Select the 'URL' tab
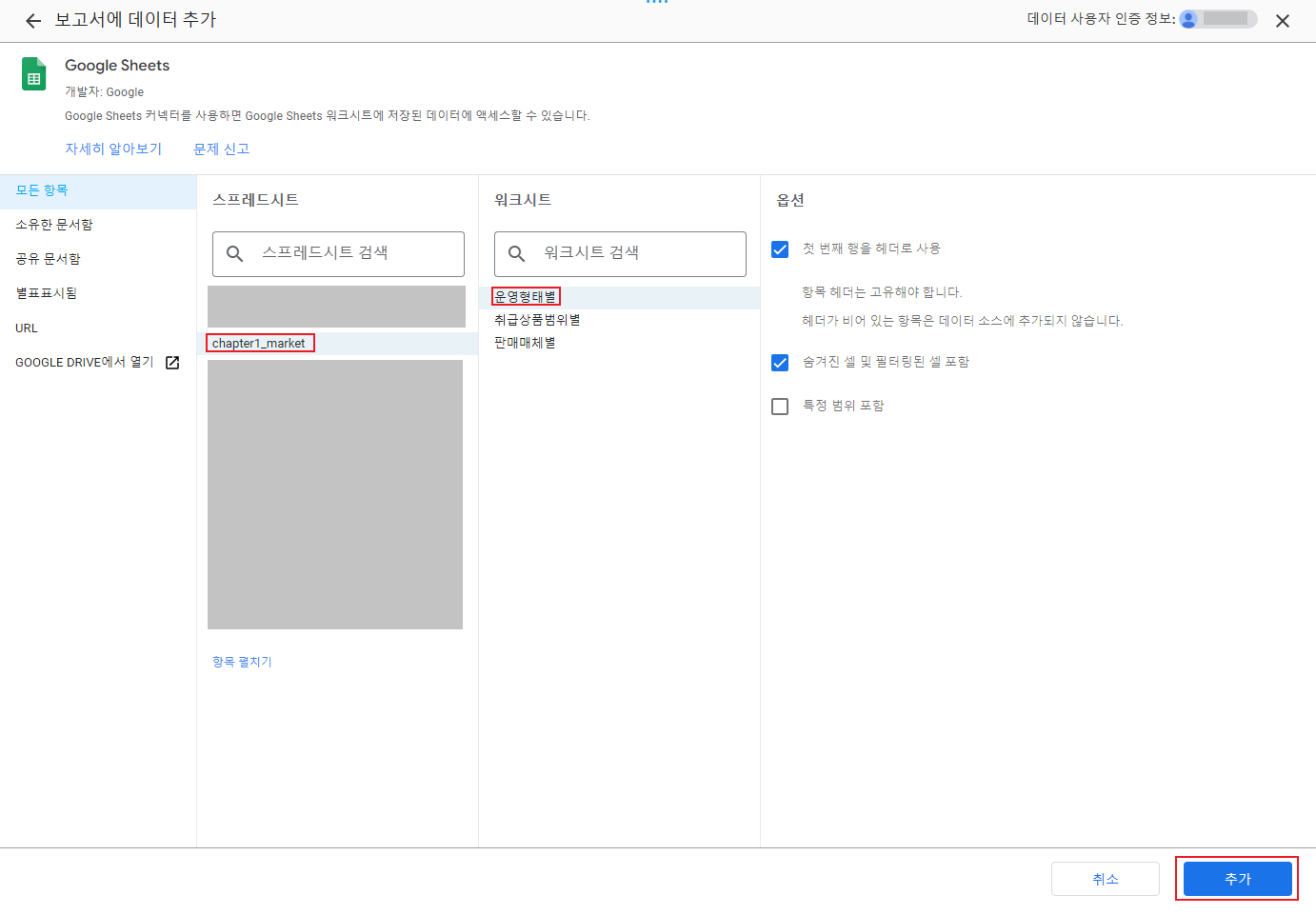Viewport: 1316px width, 915px height. pos(98,328)
